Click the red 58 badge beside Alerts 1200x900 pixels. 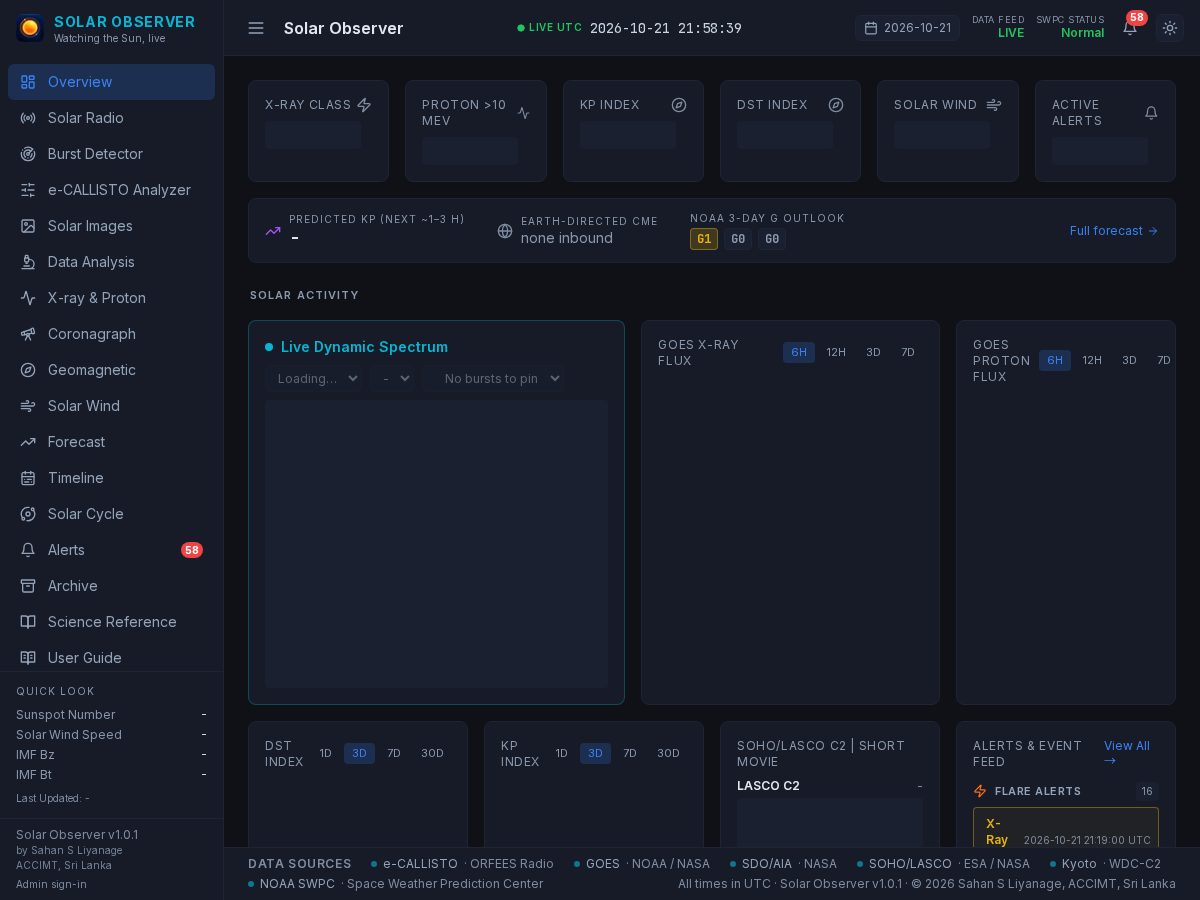coord(192,550)
